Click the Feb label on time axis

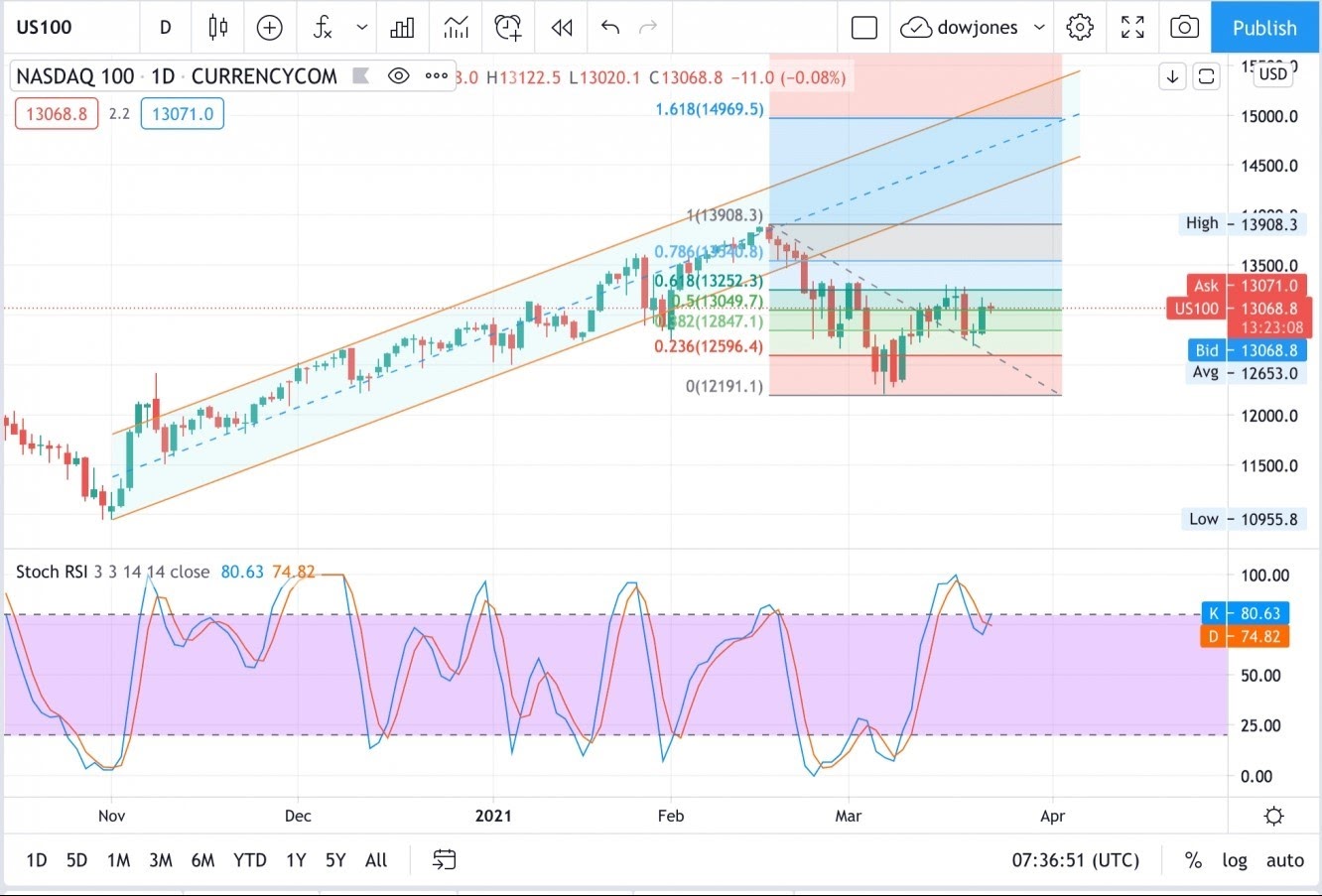[671, 816]
